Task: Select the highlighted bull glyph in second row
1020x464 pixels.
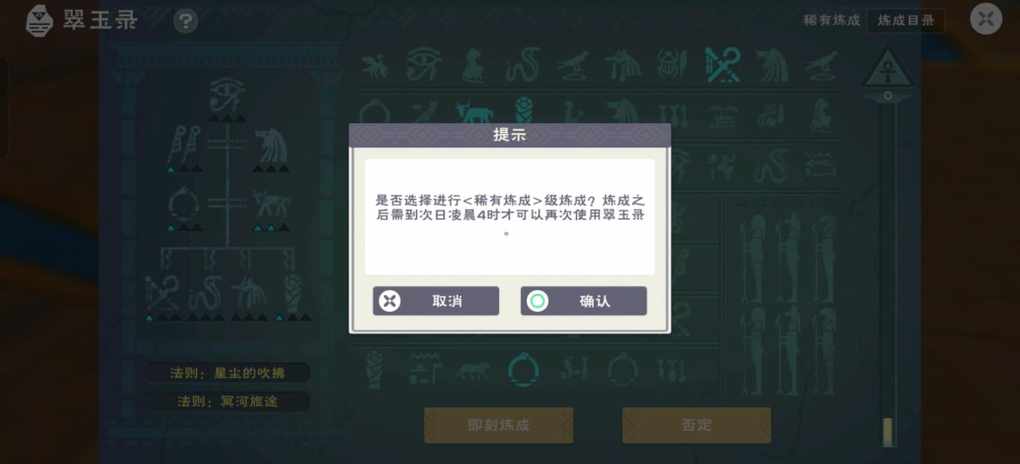Action: [474, 112]
